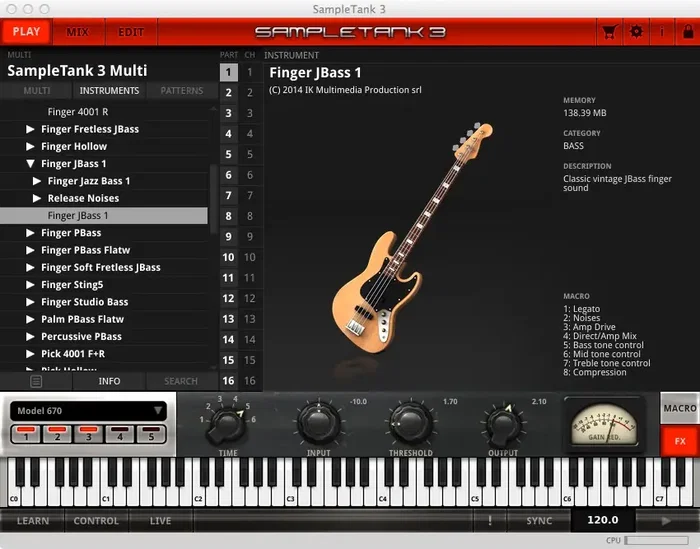Click the '138.39 MB' memory value
This screenshot has width=700, height=549.
point(585,113)
